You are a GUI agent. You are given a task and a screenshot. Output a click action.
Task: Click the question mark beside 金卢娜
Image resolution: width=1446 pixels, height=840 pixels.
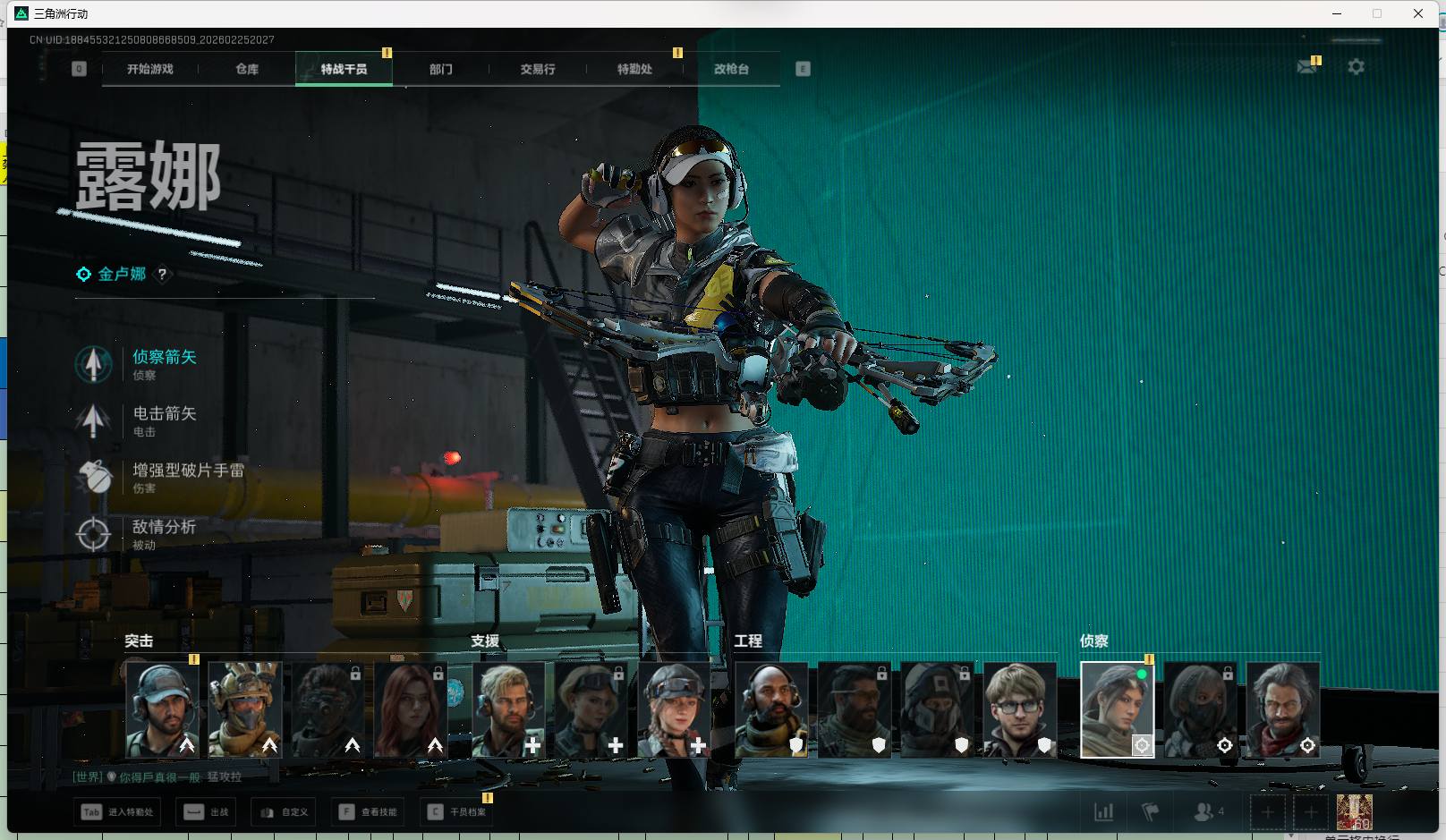162,275
